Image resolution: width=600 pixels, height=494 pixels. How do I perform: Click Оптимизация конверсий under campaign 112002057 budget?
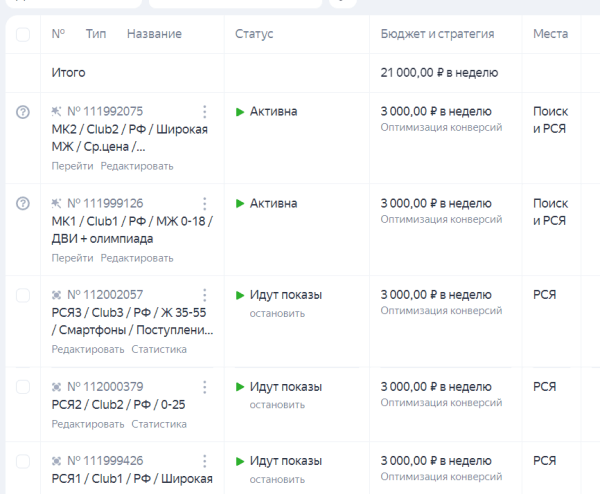point(441,311)
